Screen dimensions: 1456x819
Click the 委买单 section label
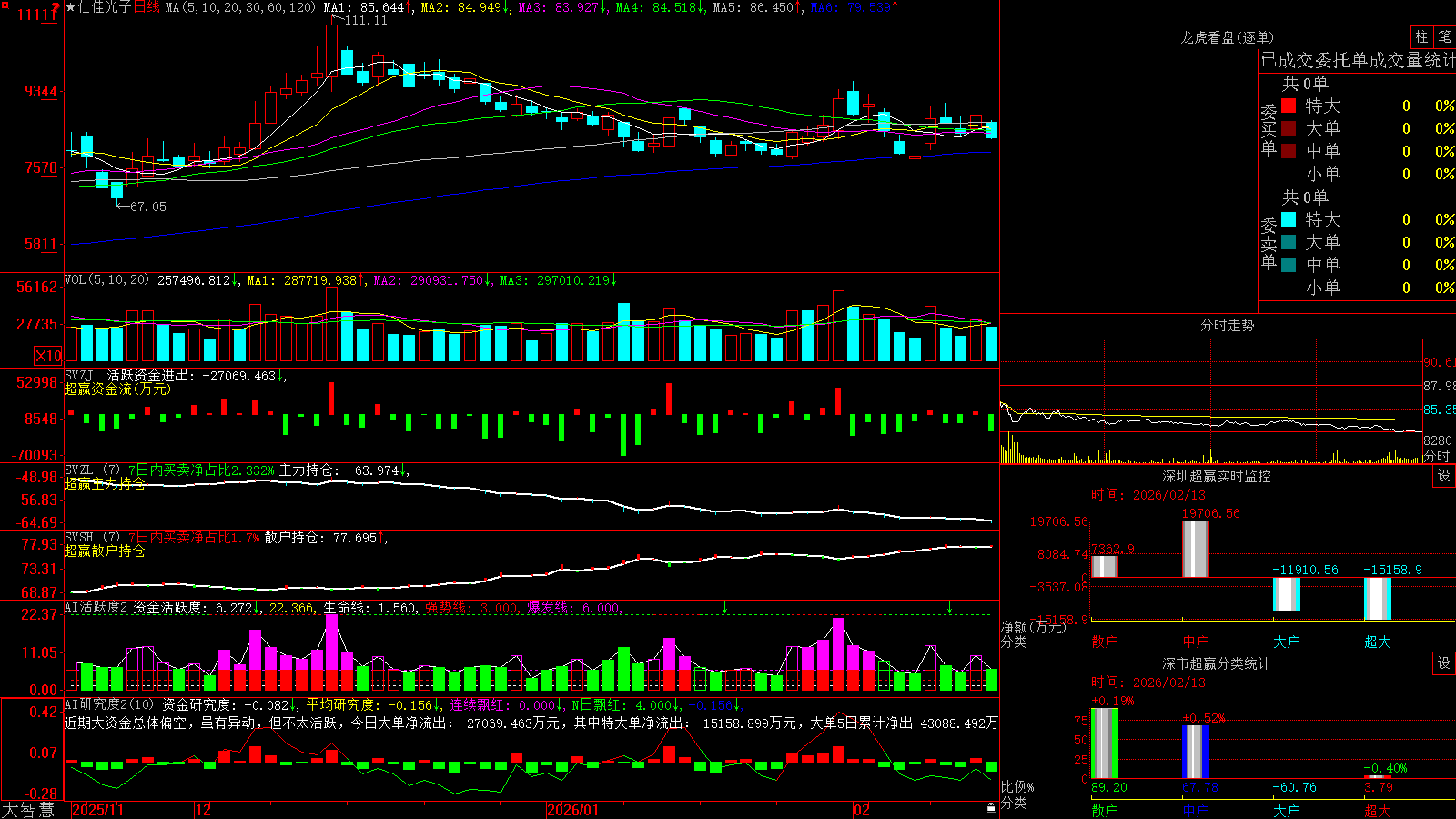1269,129
